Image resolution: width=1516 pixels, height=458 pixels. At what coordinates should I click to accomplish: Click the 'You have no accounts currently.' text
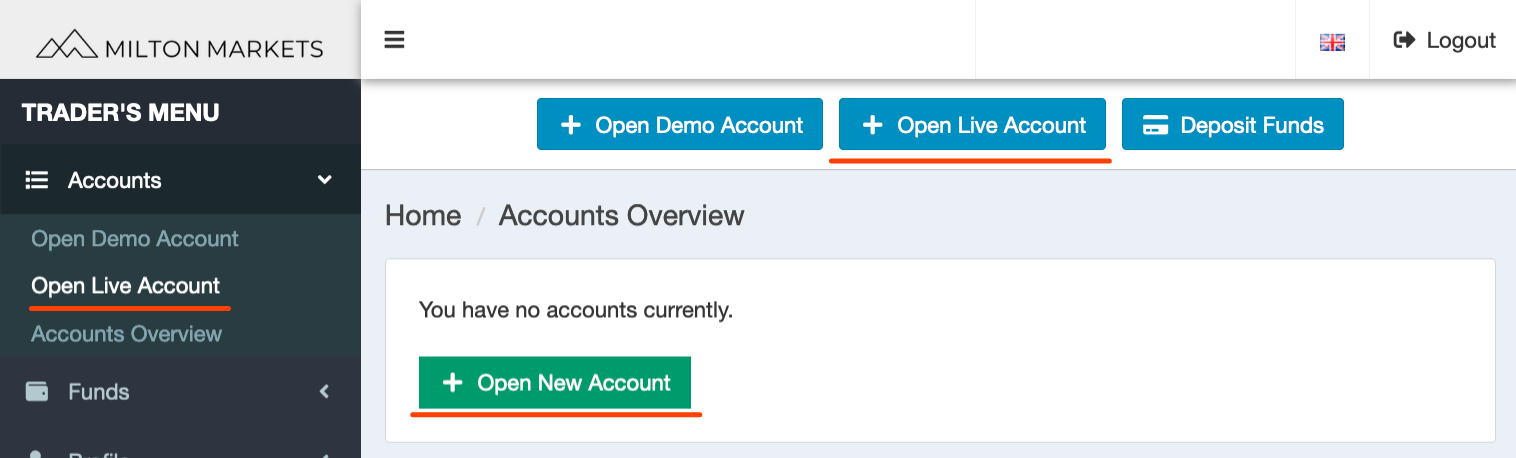click(576, 311)
